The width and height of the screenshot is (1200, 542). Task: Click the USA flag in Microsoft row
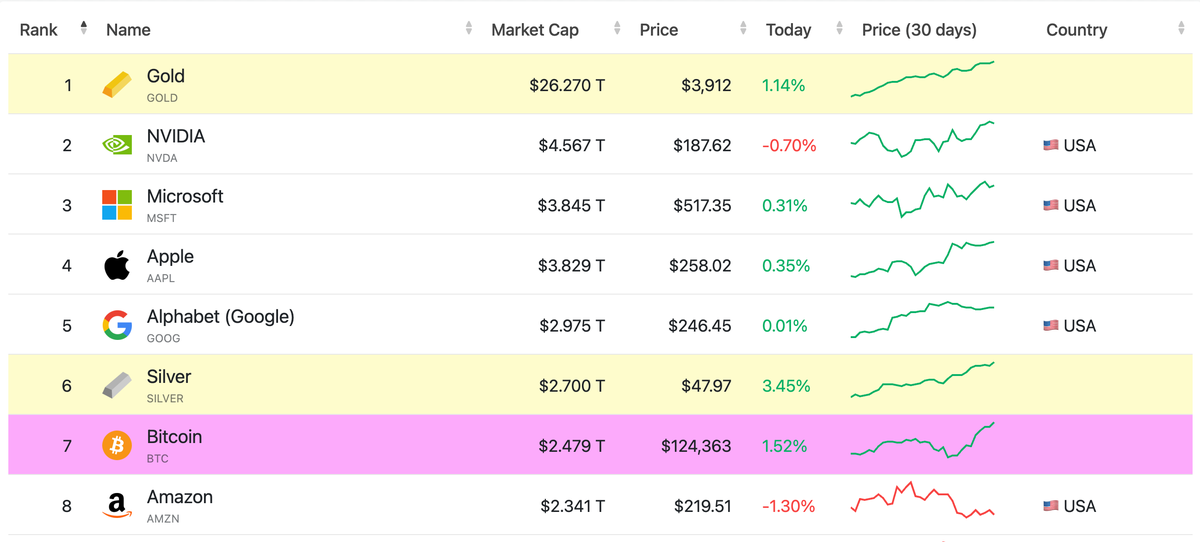tap(1050, 206)
